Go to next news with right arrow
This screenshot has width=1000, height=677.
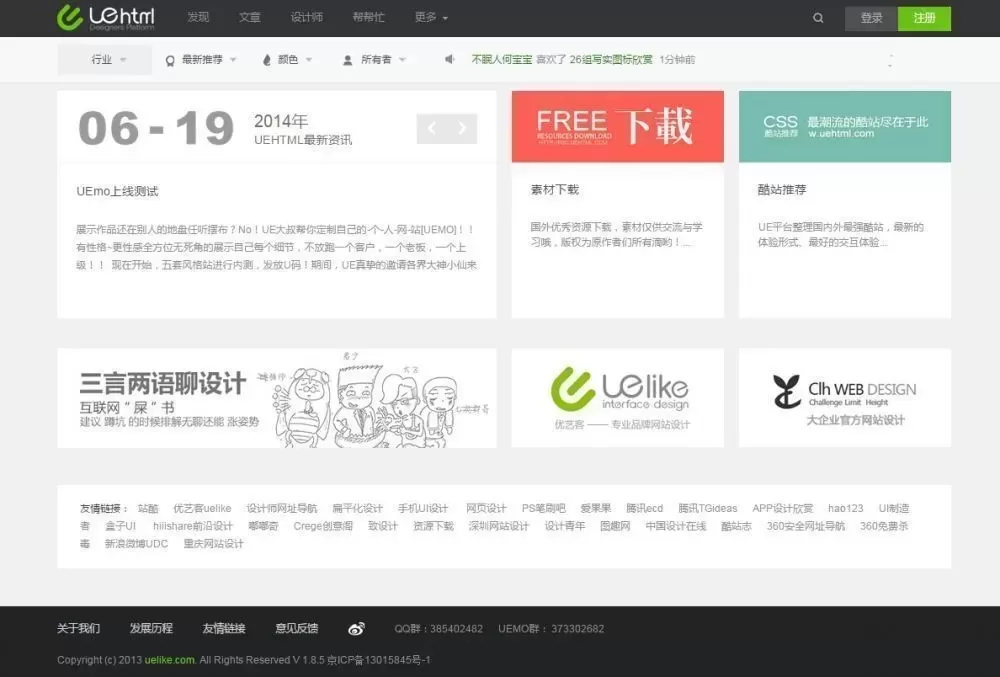pyautogui.click(x=462, y=128)
